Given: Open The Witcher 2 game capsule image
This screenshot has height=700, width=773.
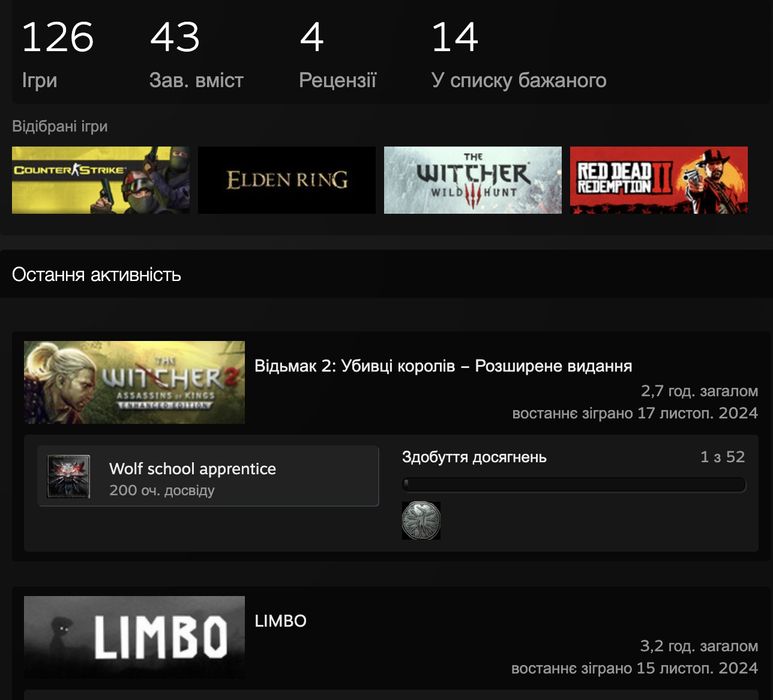Looking at the screenshot, I should click(134, 382).
